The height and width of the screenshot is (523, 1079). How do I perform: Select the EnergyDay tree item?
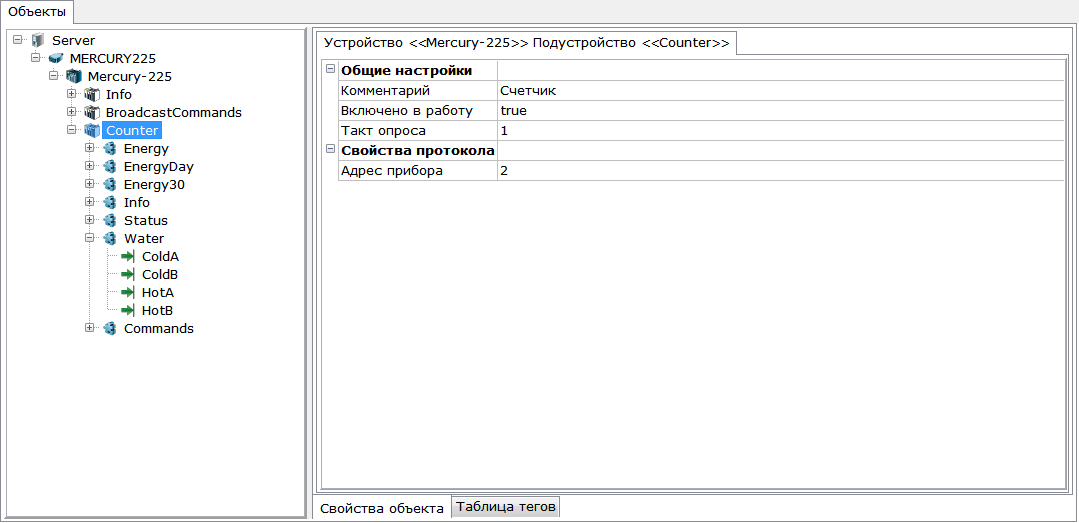(158, 167)
